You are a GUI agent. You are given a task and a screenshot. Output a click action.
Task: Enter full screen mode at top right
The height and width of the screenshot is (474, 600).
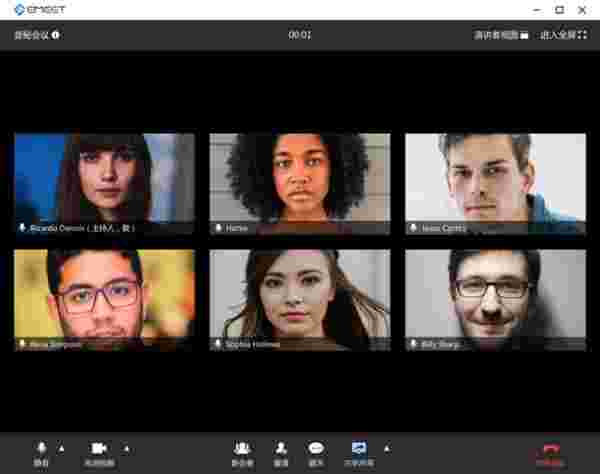pos(564,35)
